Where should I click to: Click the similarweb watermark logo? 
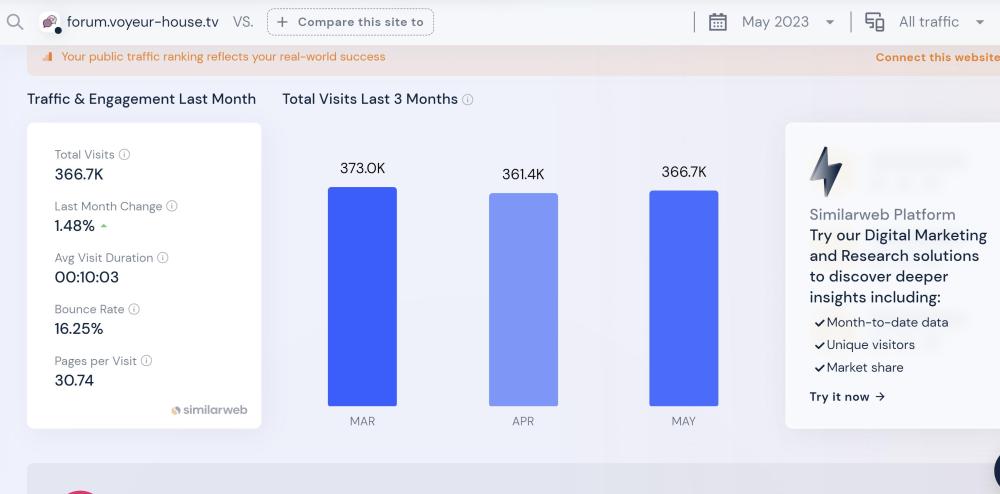209,410
